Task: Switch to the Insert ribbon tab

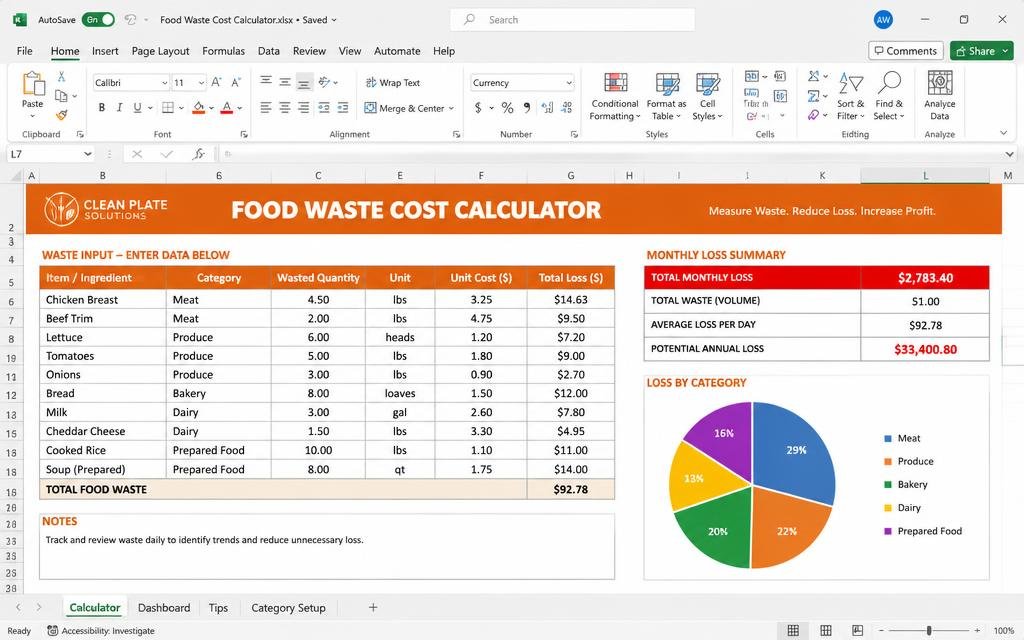Action: tap(105, 51)
